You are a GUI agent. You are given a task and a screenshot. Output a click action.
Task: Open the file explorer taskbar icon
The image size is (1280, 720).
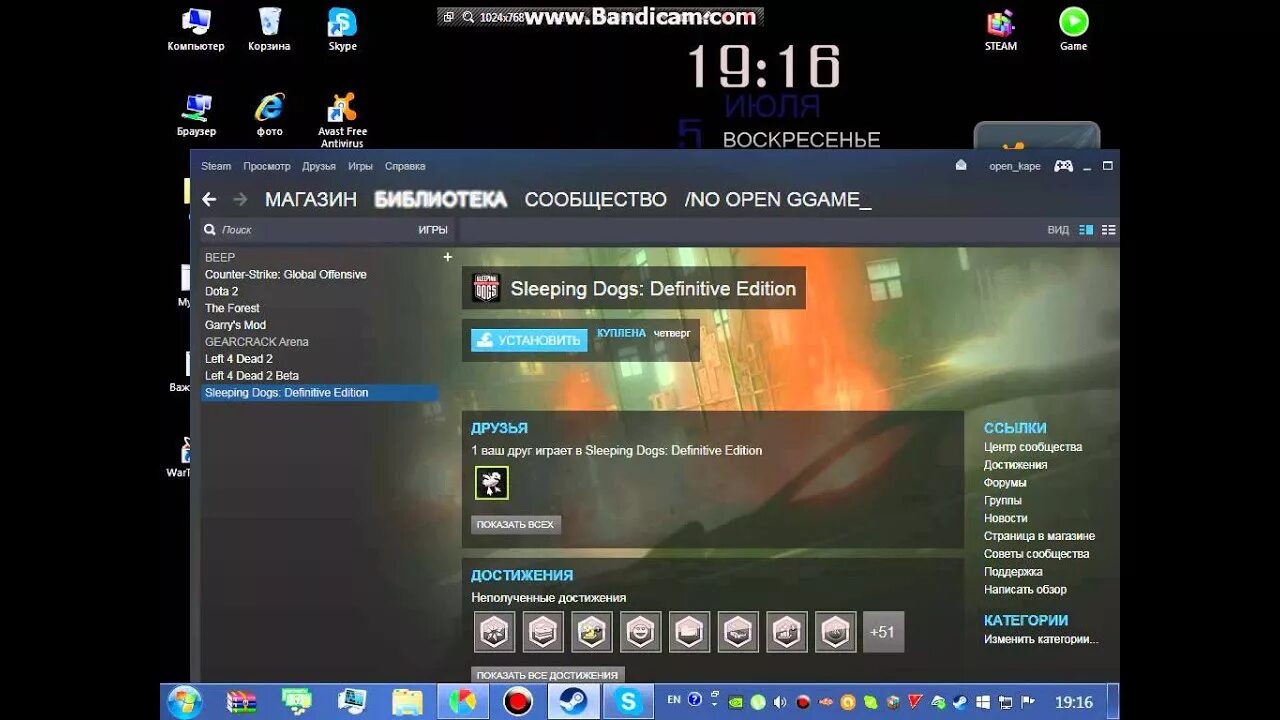tap(407, 702)
